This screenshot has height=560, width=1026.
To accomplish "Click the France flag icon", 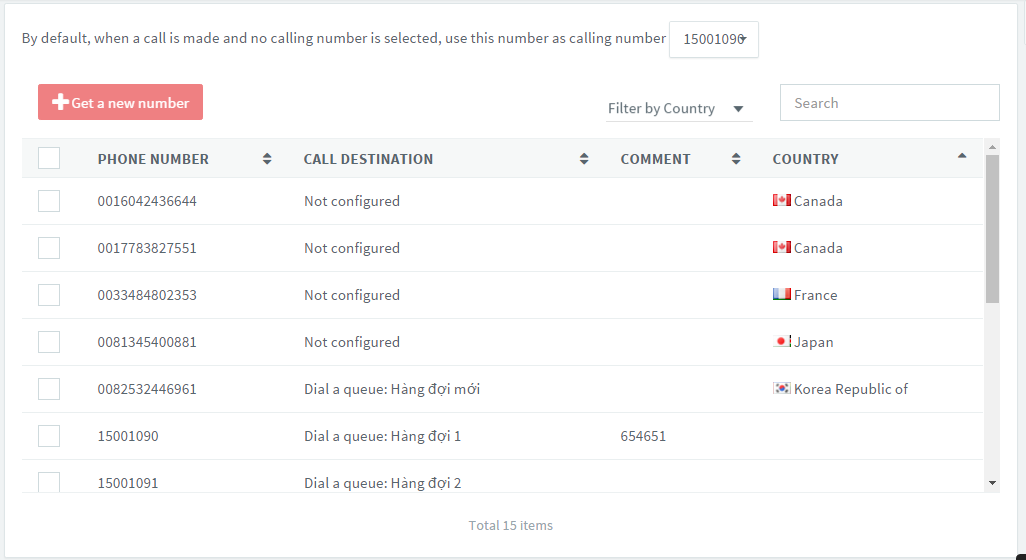I will pos(781,294).
